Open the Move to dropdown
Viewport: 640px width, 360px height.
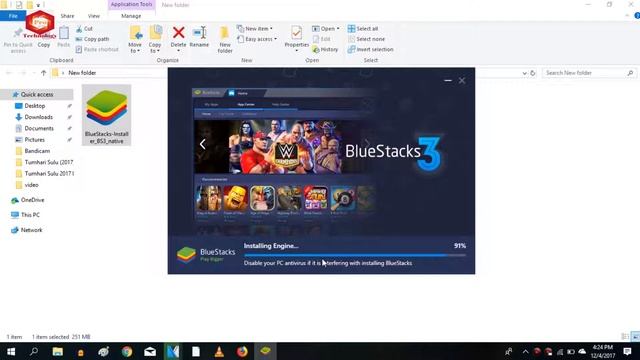point(135,39)
